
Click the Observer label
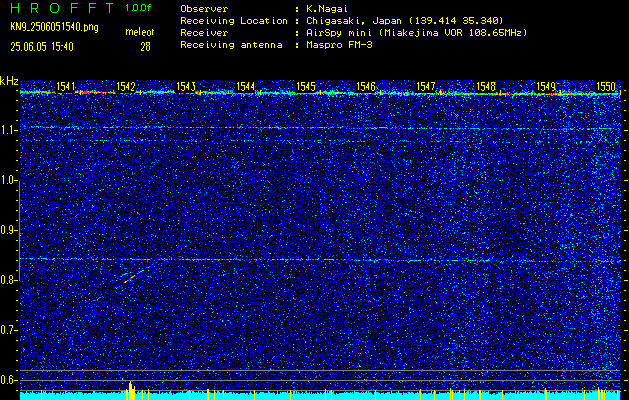pos(204,8)
